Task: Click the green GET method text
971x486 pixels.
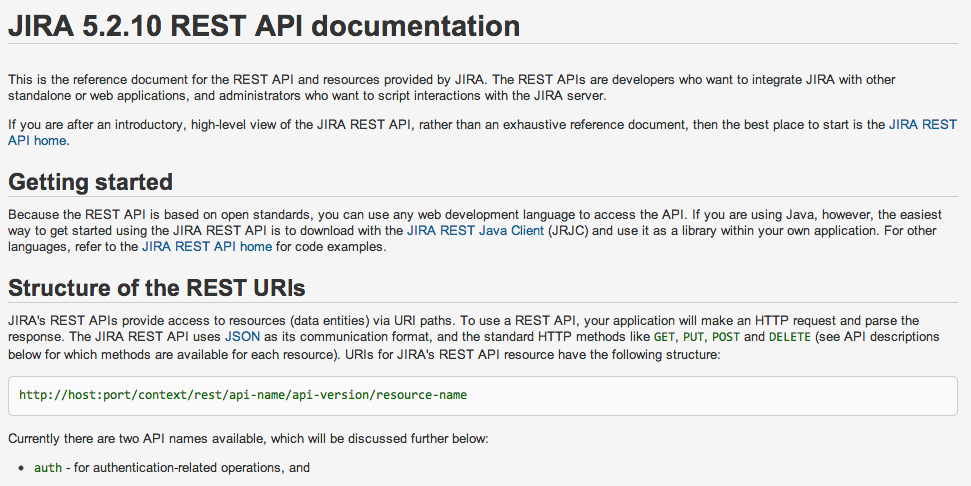Action: click(x=664, y=337)
